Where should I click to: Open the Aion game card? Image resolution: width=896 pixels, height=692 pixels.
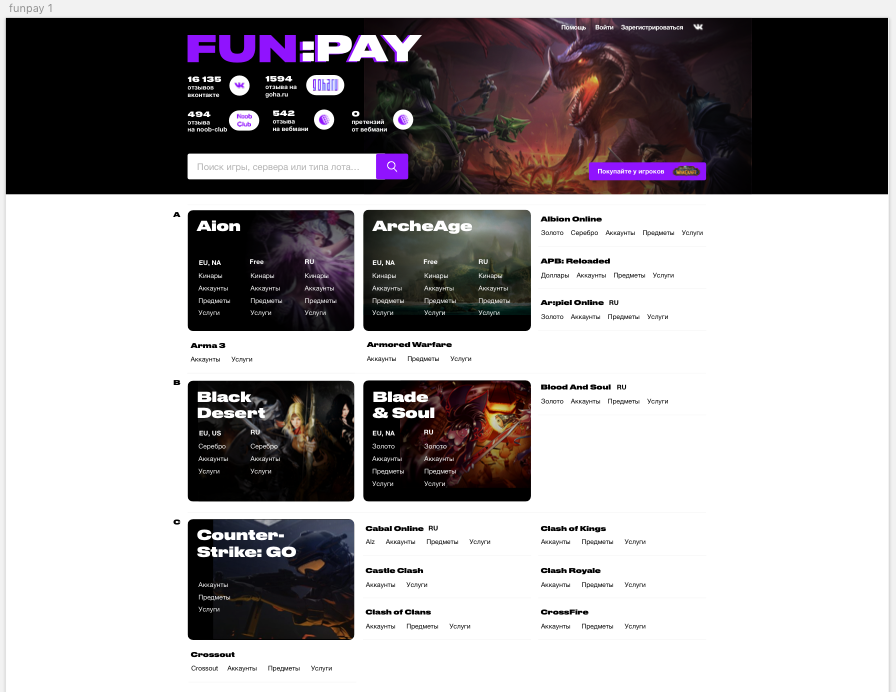[x=271, y=270]
